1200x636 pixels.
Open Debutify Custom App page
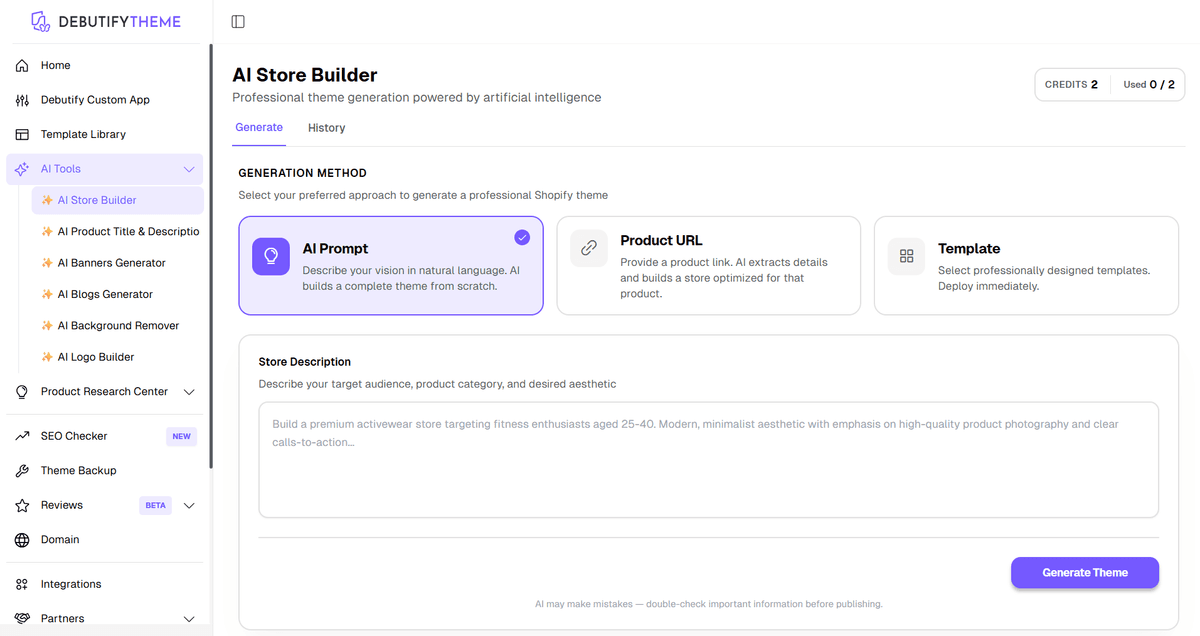click(x=104, y=100)
